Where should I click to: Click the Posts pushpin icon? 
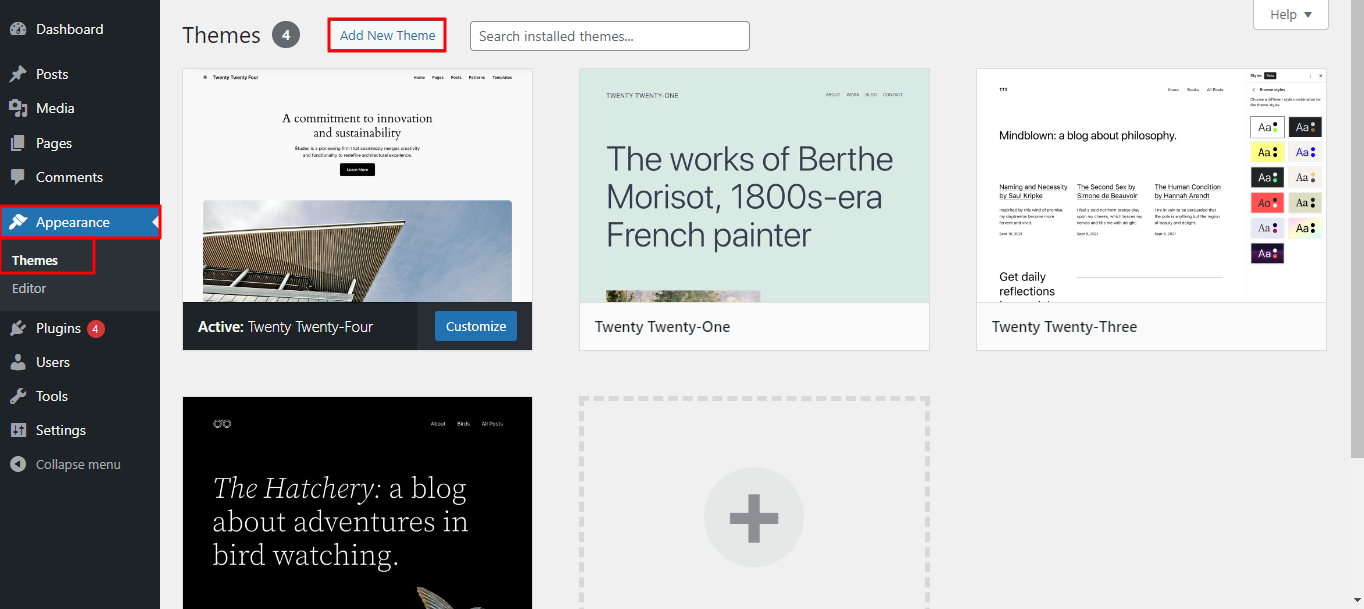click(x=18, y=74)
